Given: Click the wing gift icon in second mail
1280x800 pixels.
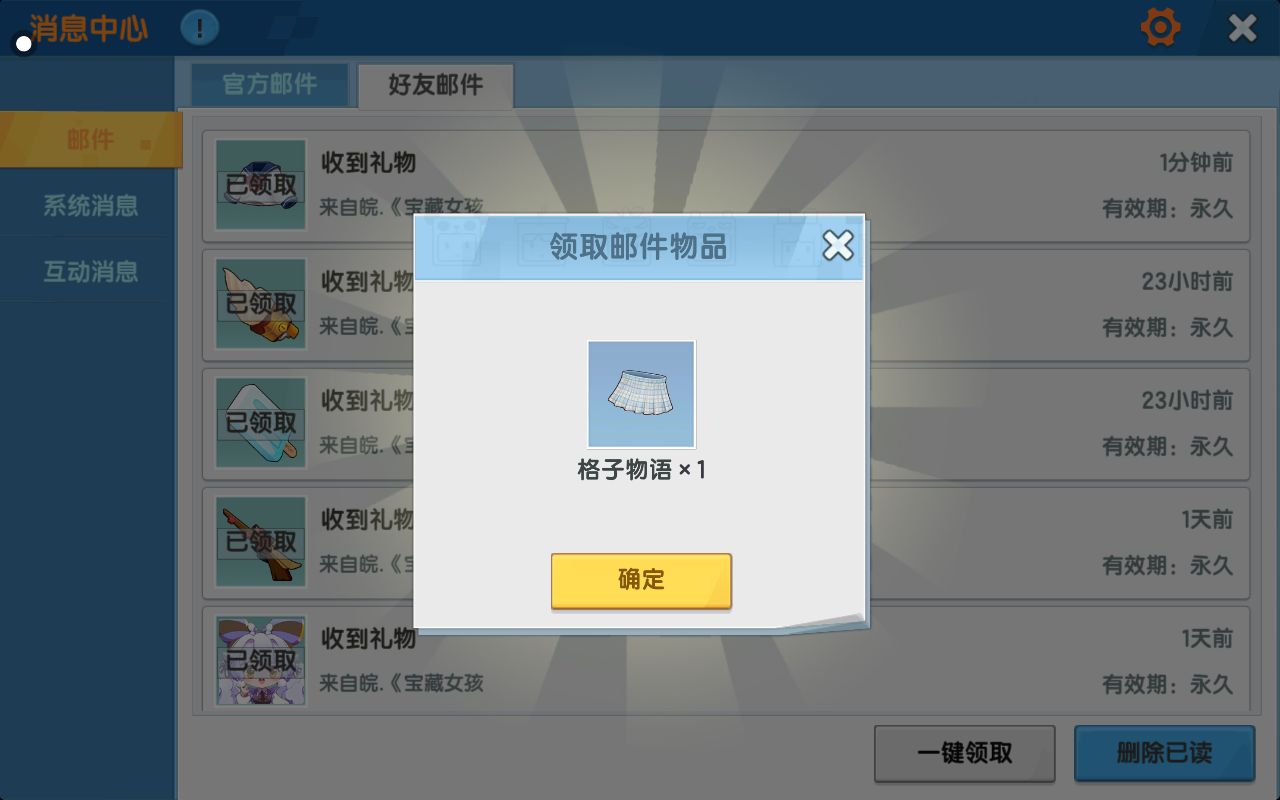Looking at the screenshot, I should 261,304.
